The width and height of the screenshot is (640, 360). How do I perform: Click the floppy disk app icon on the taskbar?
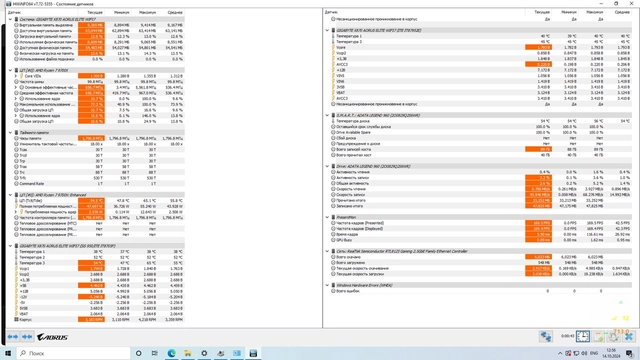[253, 353]
